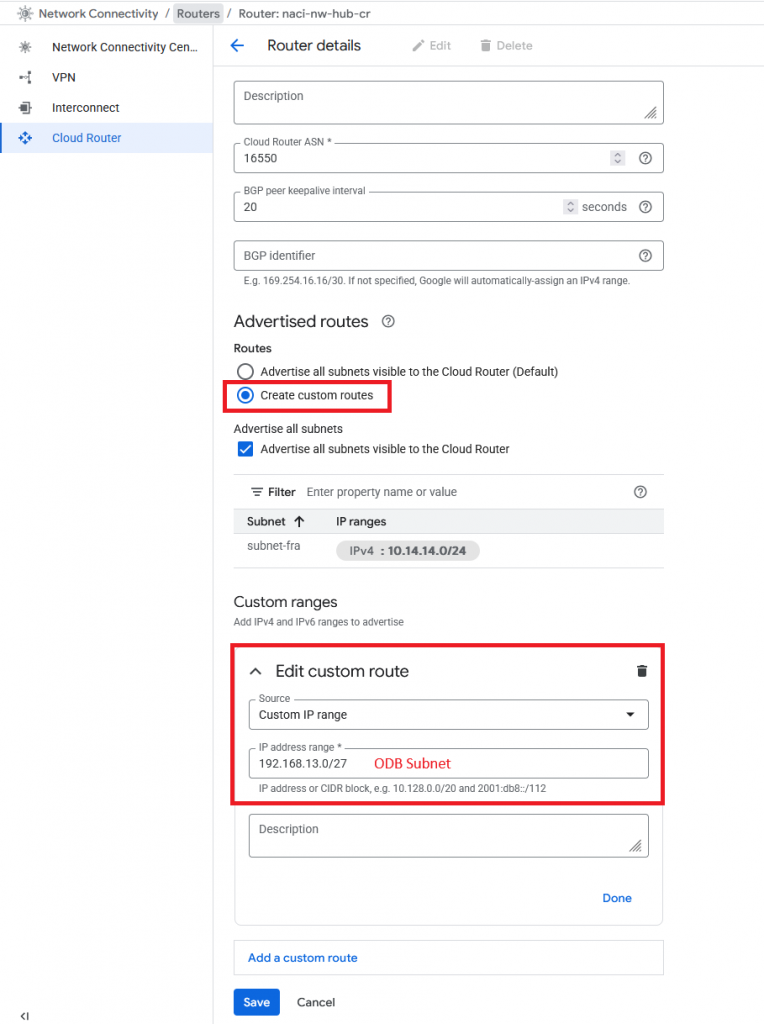764x1024 pixels.
Task: Collapse the sidebar with the bottom-left arrow
Action: pos(24,1016)
